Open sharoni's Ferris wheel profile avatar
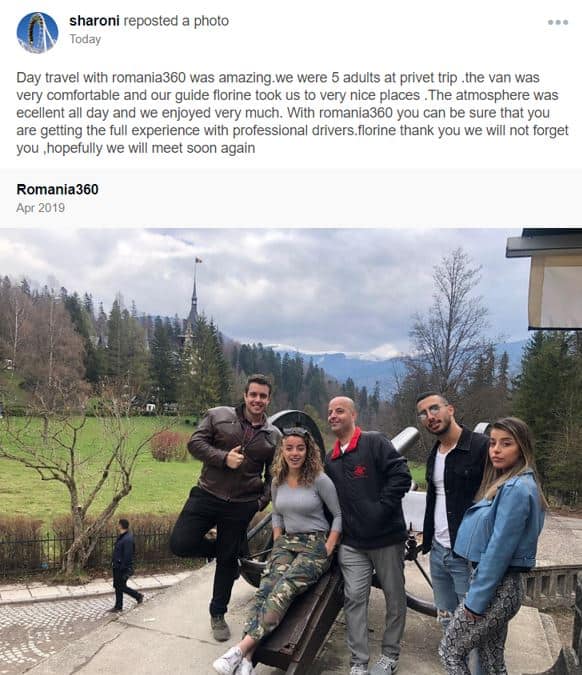The image size is (582, 675). click(x=37, y=32)
